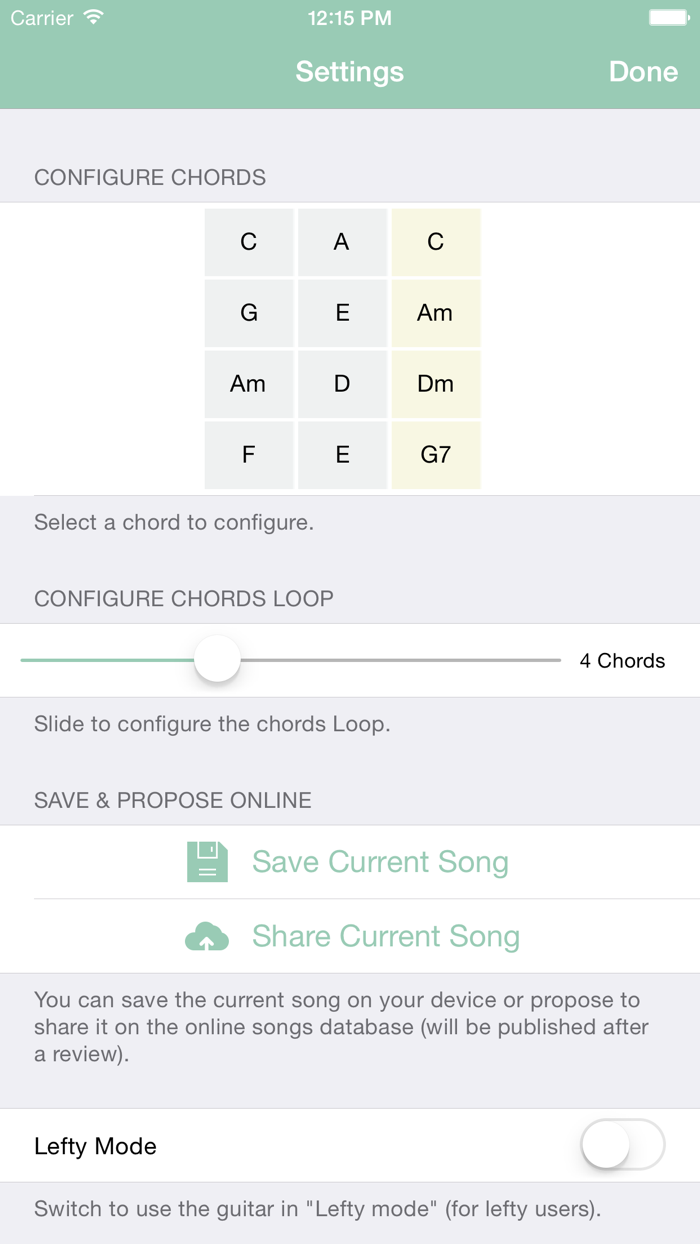Select the Am chord in the first column
Screen dimensions: 700x1244
tap(249, 383)
